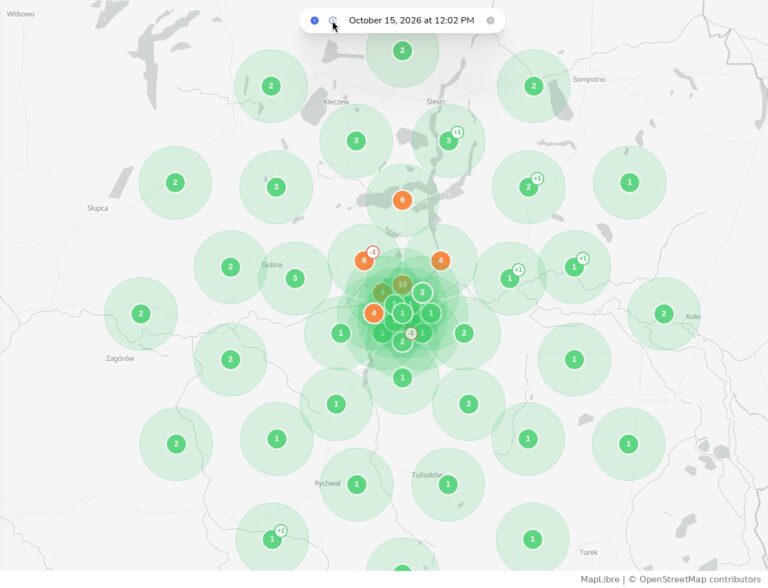Image resolution: width=768 pixels, height=588 pixels.
Task: Select marker 1 beside Tuliszków
Action: pos(448,484)
